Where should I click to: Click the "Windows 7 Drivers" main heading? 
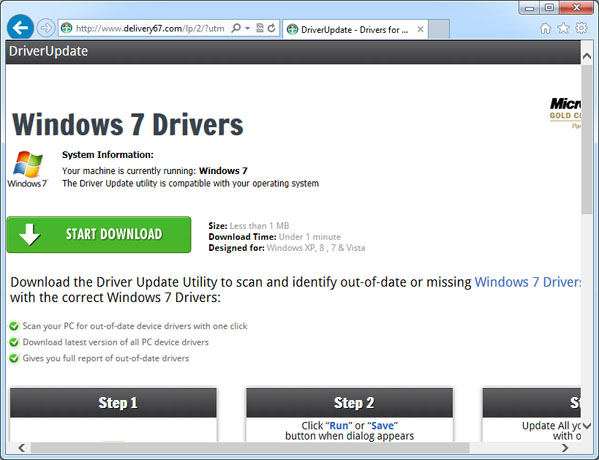128,125
